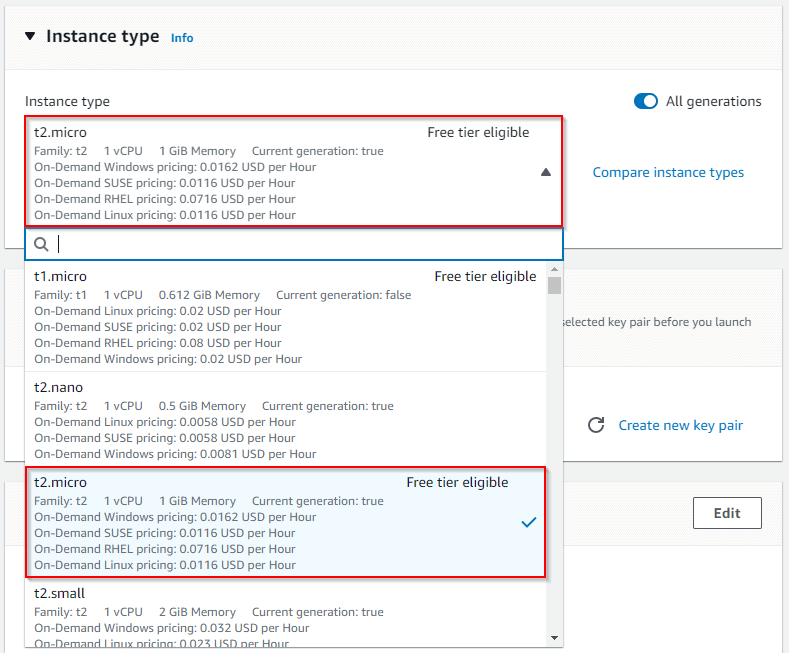
Task: Collapse the instance type dropdown arrow
Action: (546, 172)
